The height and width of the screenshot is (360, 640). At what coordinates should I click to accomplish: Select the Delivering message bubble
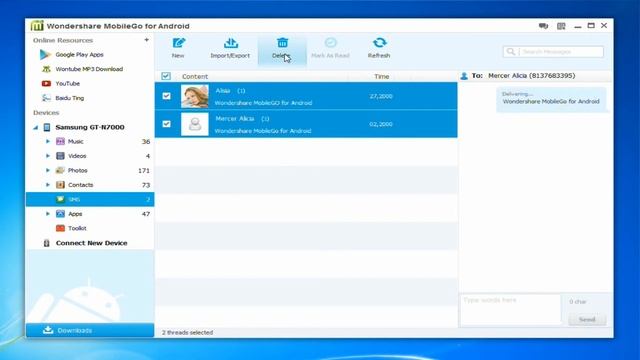(x=551, y=99)
